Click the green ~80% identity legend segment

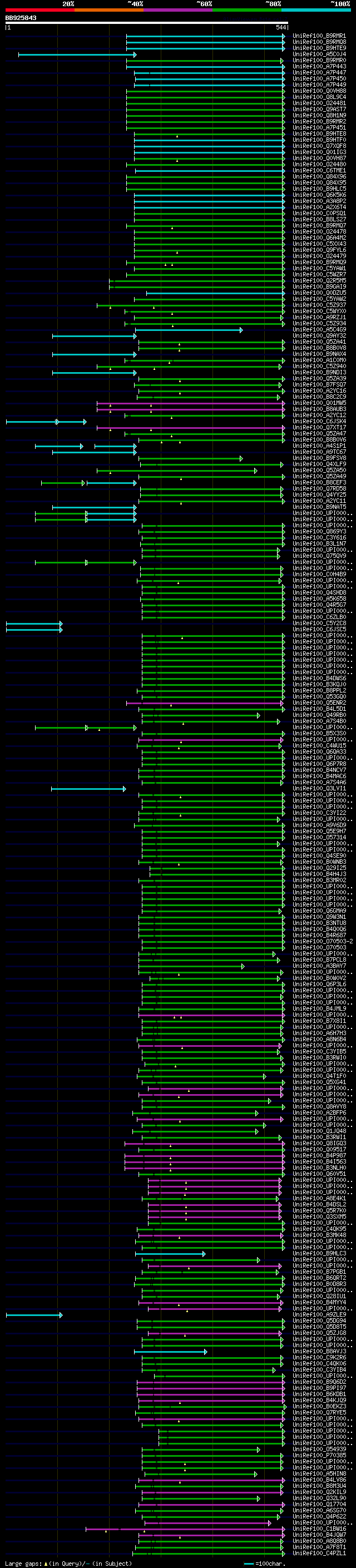[247, 10]
